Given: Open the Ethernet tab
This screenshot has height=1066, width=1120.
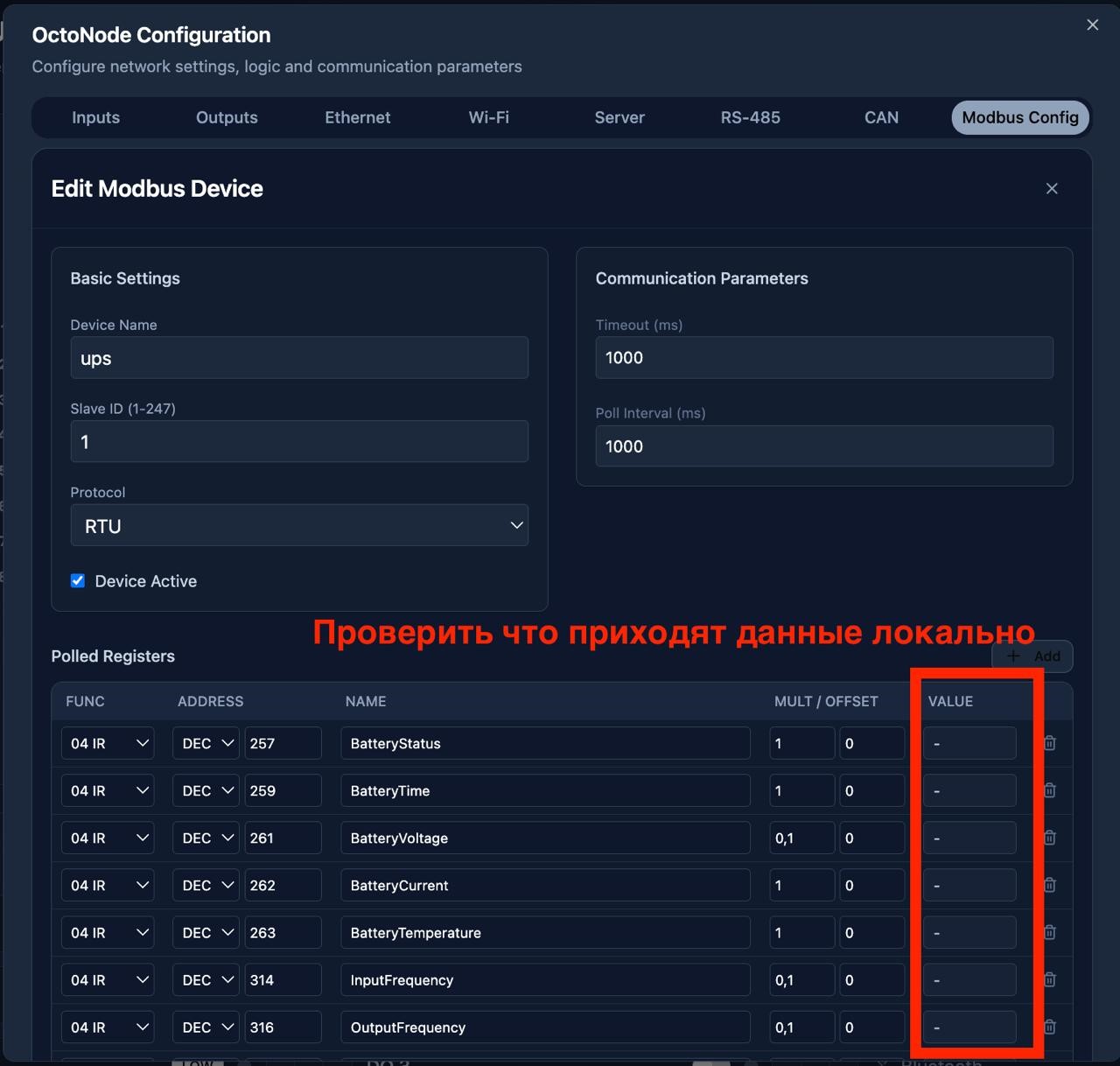Looking at the screenshot, I should (357, 117).
